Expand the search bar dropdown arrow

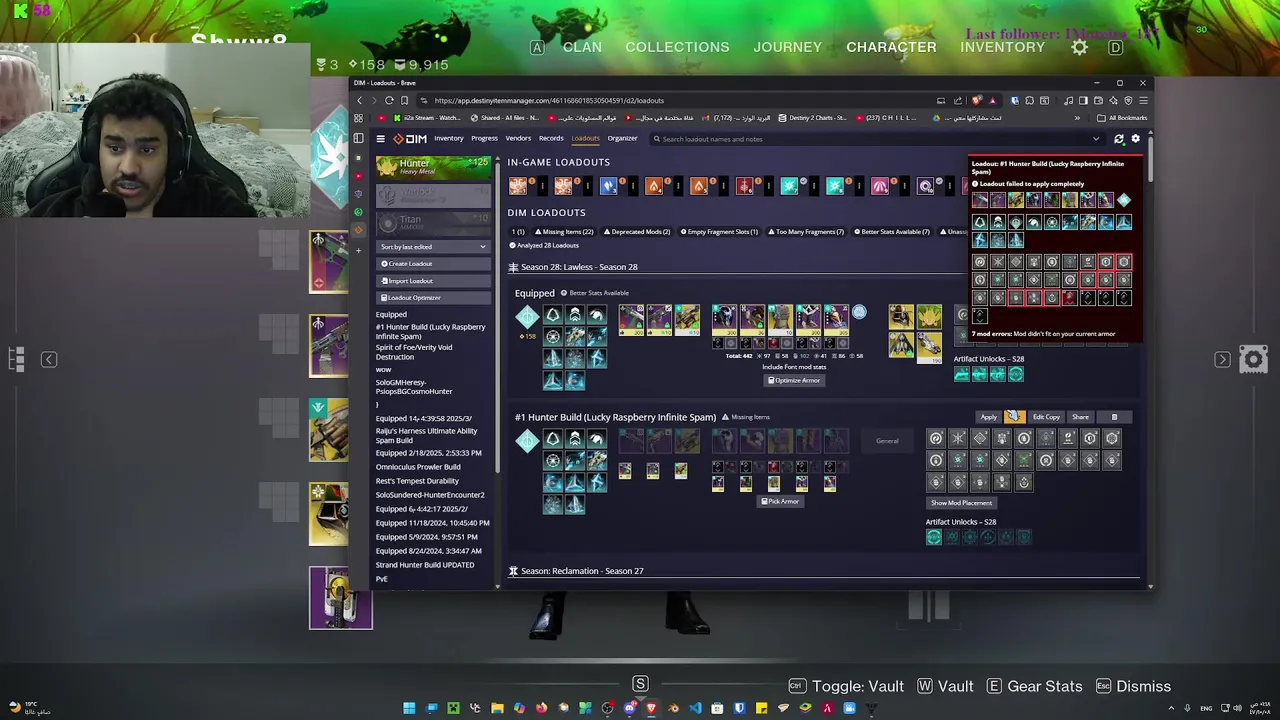pos(1096,139)
